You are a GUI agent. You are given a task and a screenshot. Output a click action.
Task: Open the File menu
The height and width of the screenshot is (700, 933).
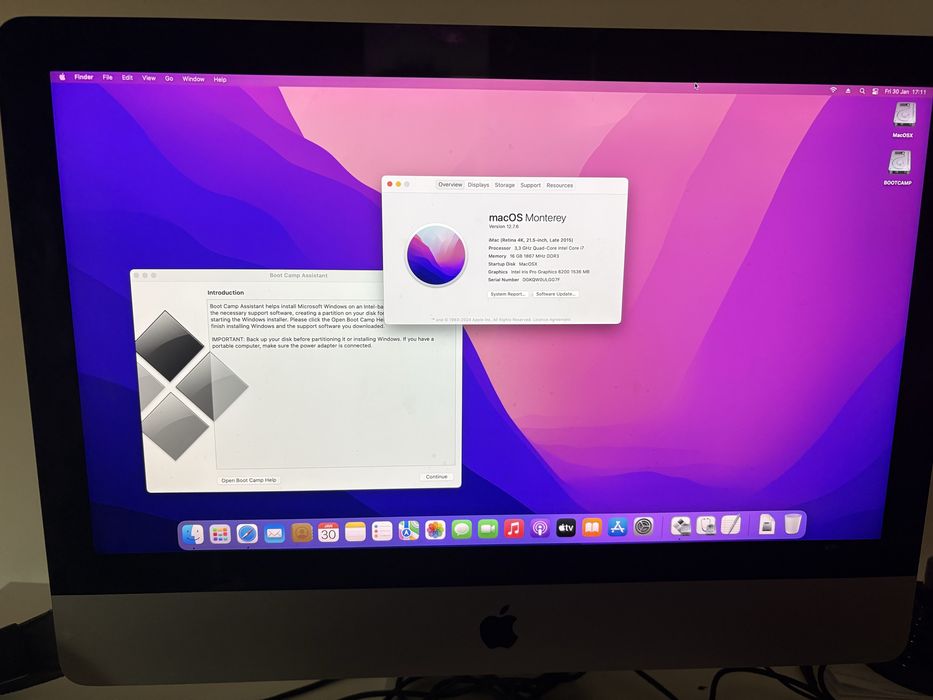(x=108, y=77)
